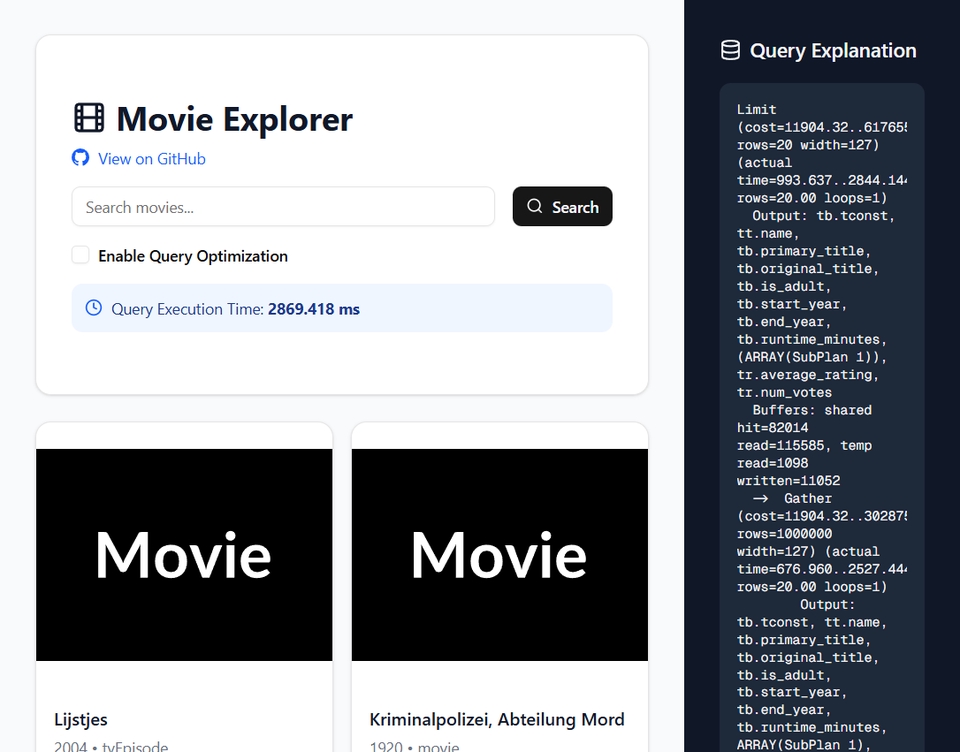This screenshot has width=960, height=752.
Task: Click the Kriminalpolizei, Abteilung Mord title
Action: point(497,720)
